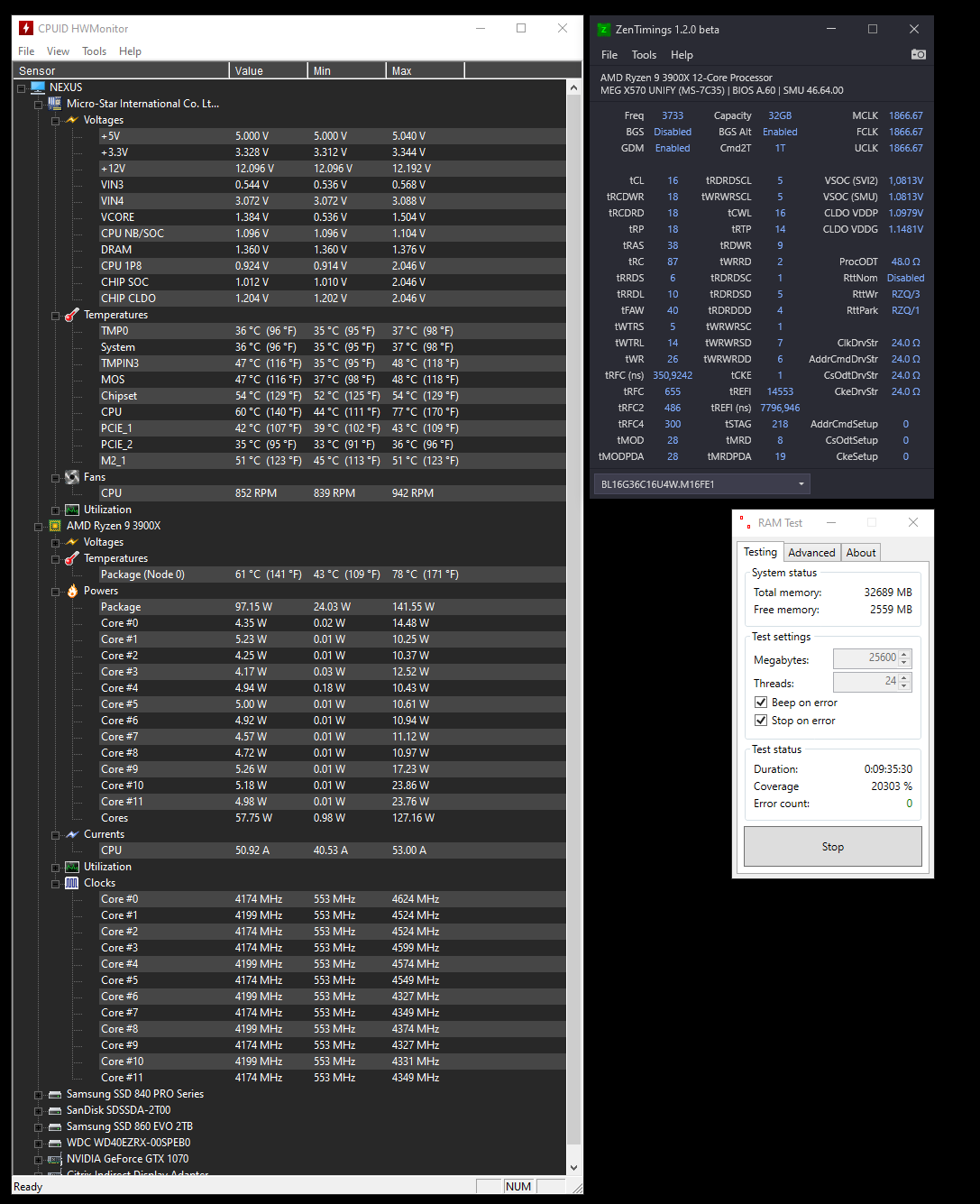The image size is (980, 1204).
Task: Switch to the Advanced tab in RAM Test
Action: [x=811, y=552]
